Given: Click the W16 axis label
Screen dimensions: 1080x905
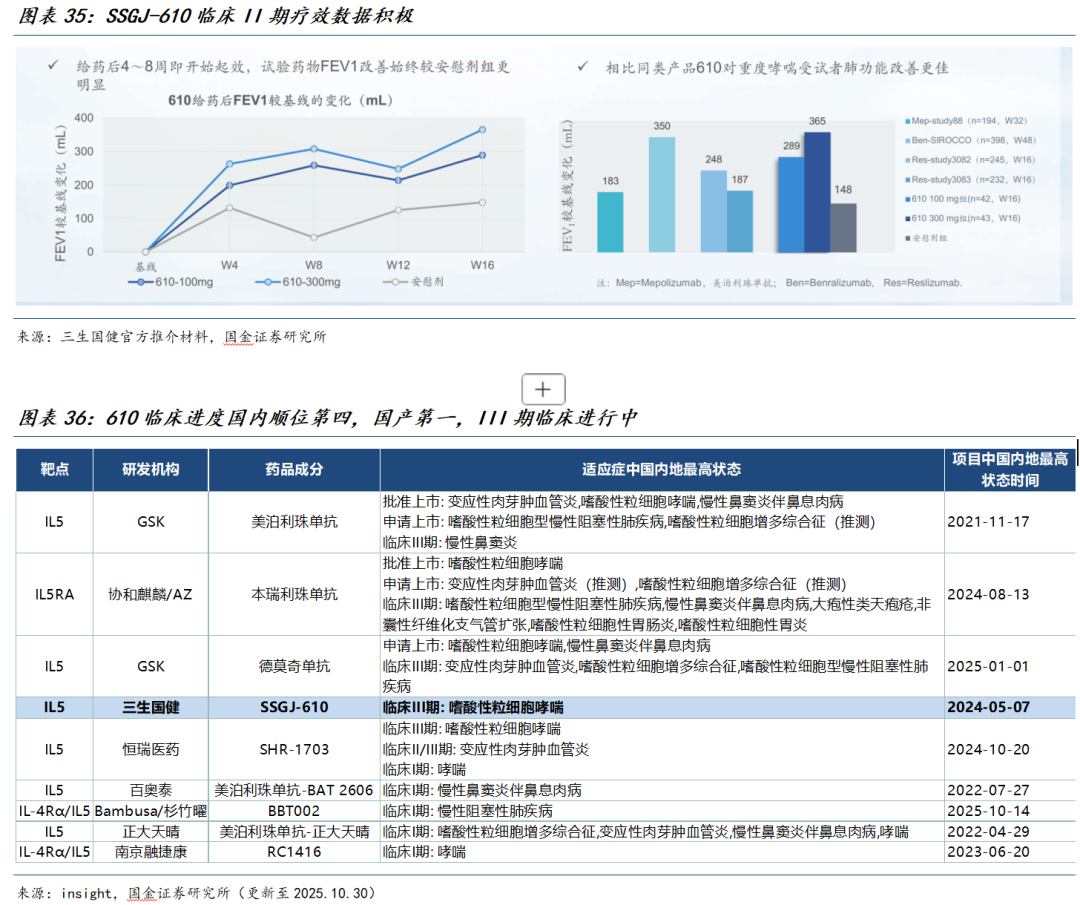Looking at the screenshot, I should coord(482,265).
